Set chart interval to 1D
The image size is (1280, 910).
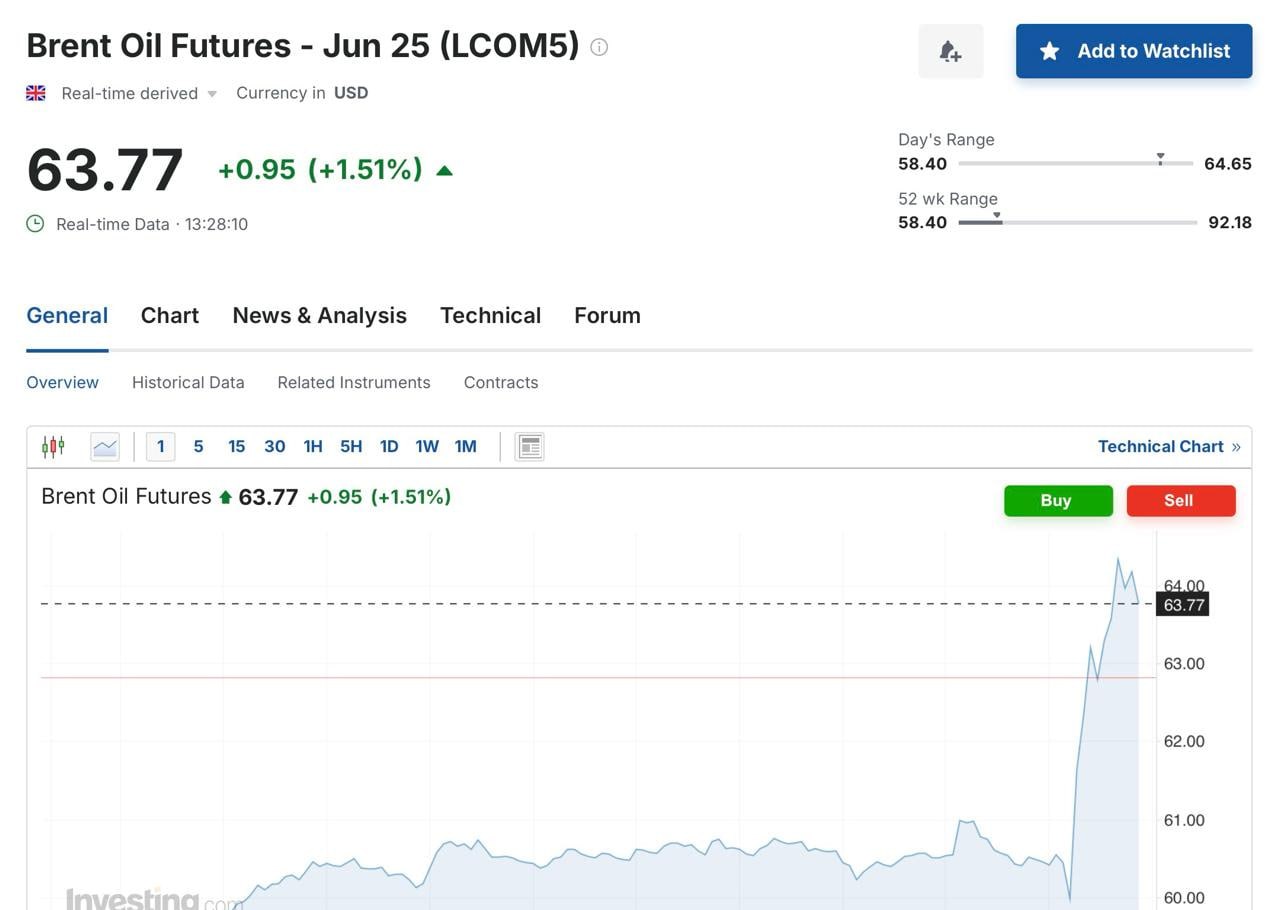tap(389, 446)
